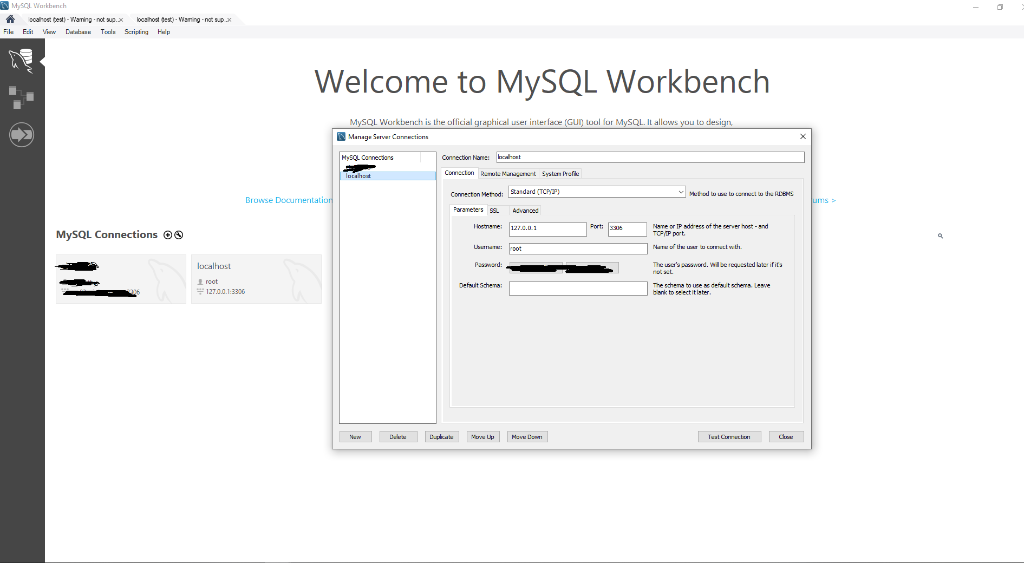Minimize the MySQL Workbench window
The height and width of the screenshot is (563, 1024).
tap(976, 7)
